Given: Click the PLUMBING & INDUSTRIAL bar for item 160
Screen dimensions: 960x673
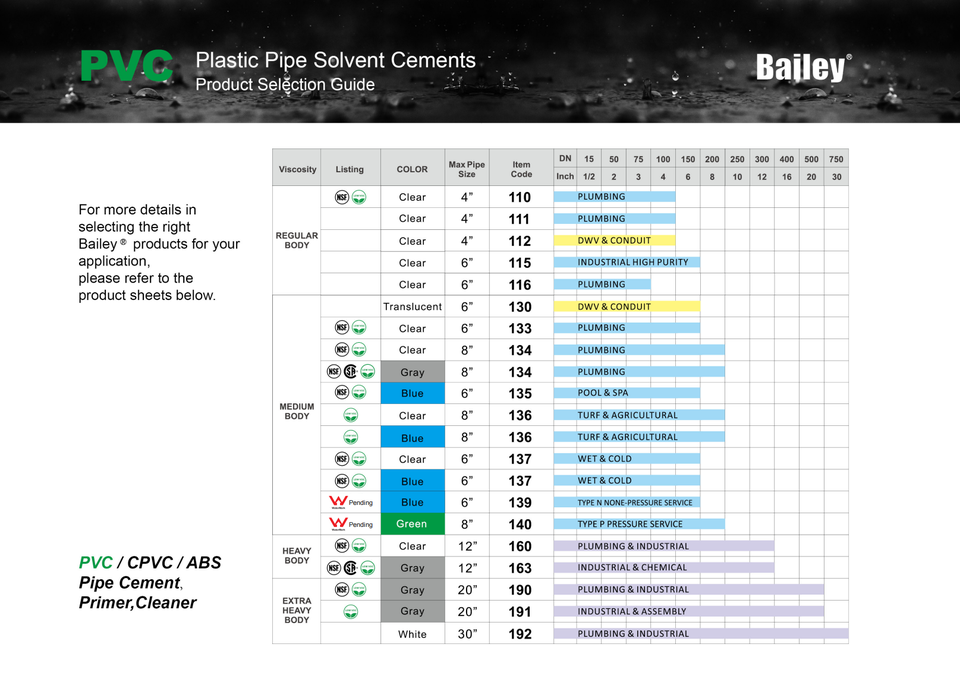Looking at the screenshot, I should coord(664,546).
